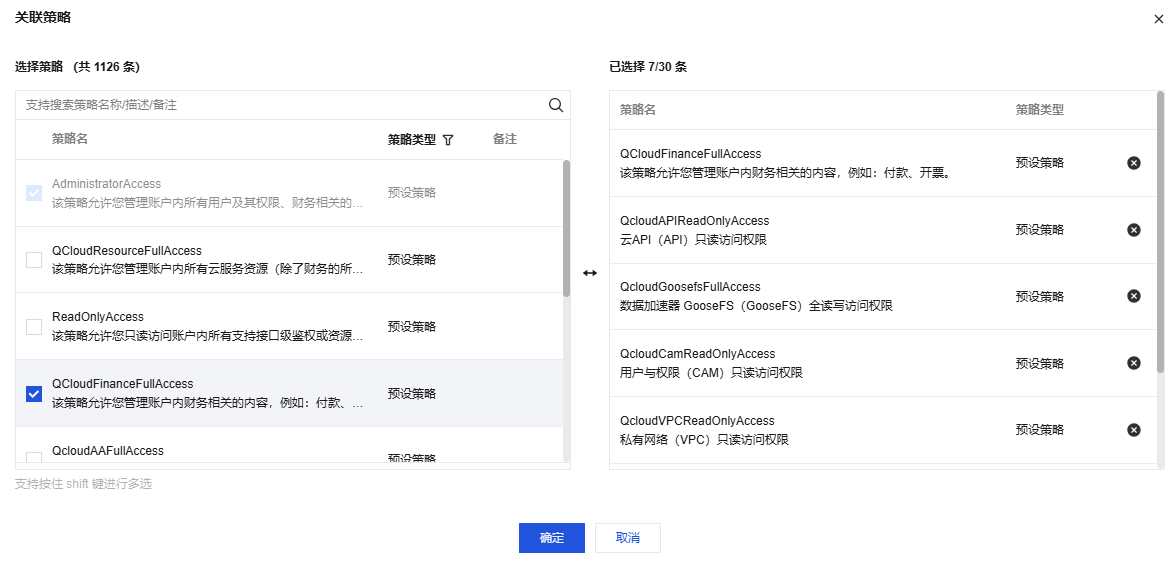Click the ReadOnlyAccess policy name
1176x563 pixels.
[98, 317]
